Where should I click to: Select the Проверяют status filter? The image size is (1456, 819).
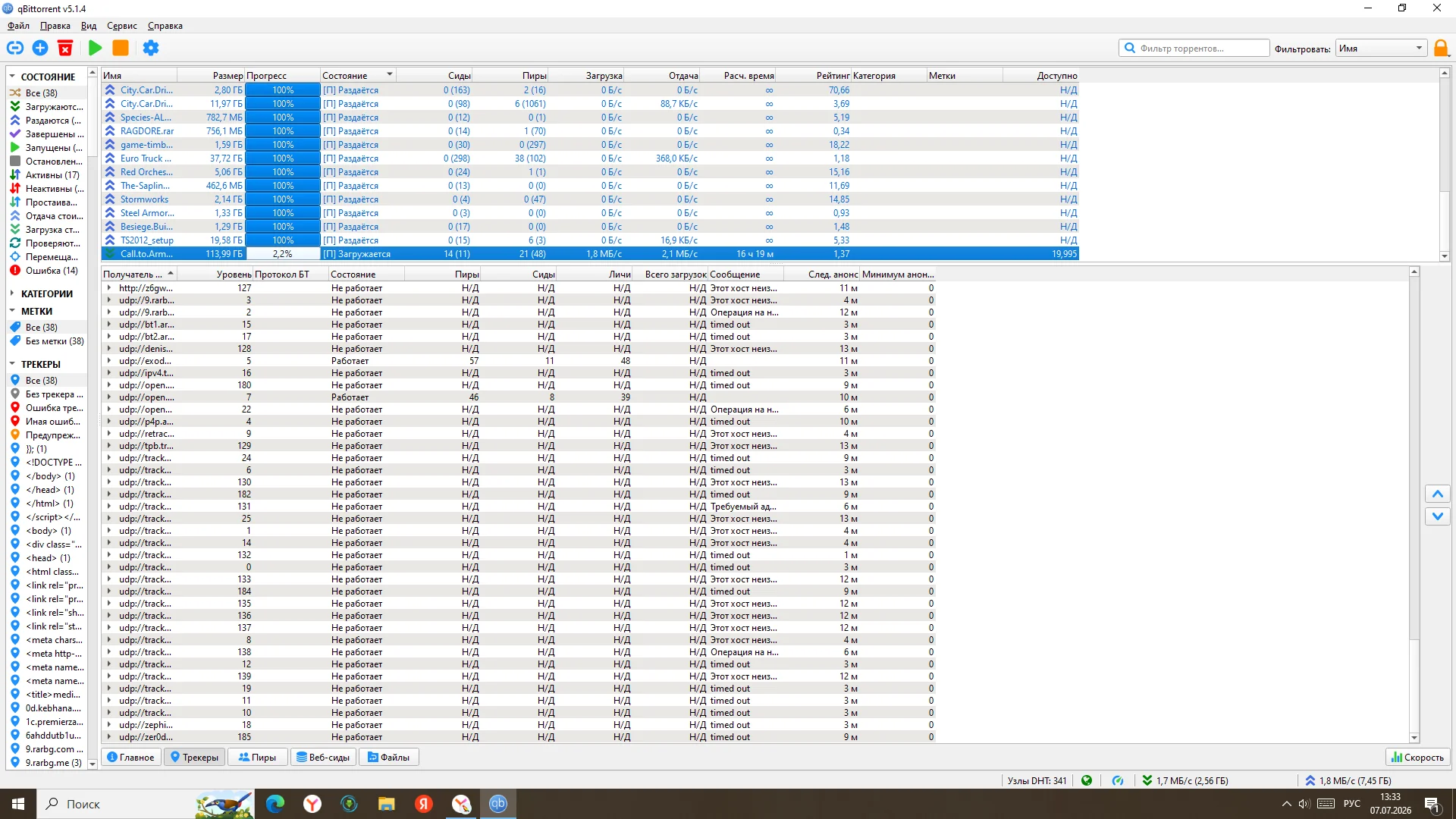click(x=47, y=243)
